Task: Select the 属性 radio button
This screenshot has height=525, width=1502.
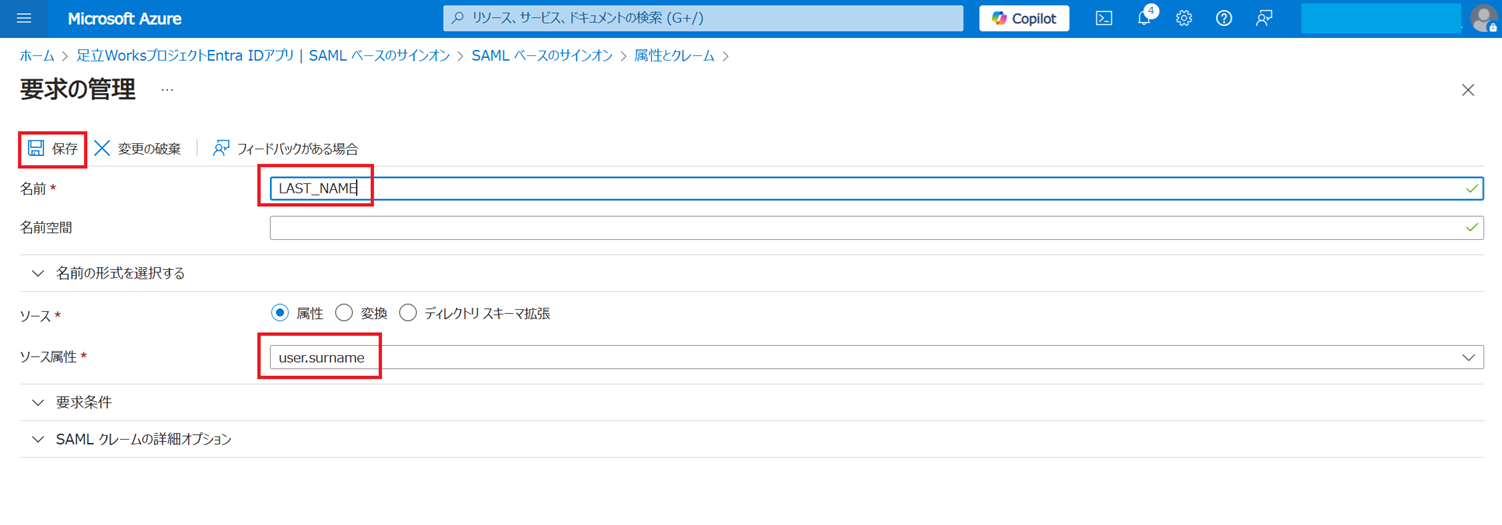Action: (280, 313)
